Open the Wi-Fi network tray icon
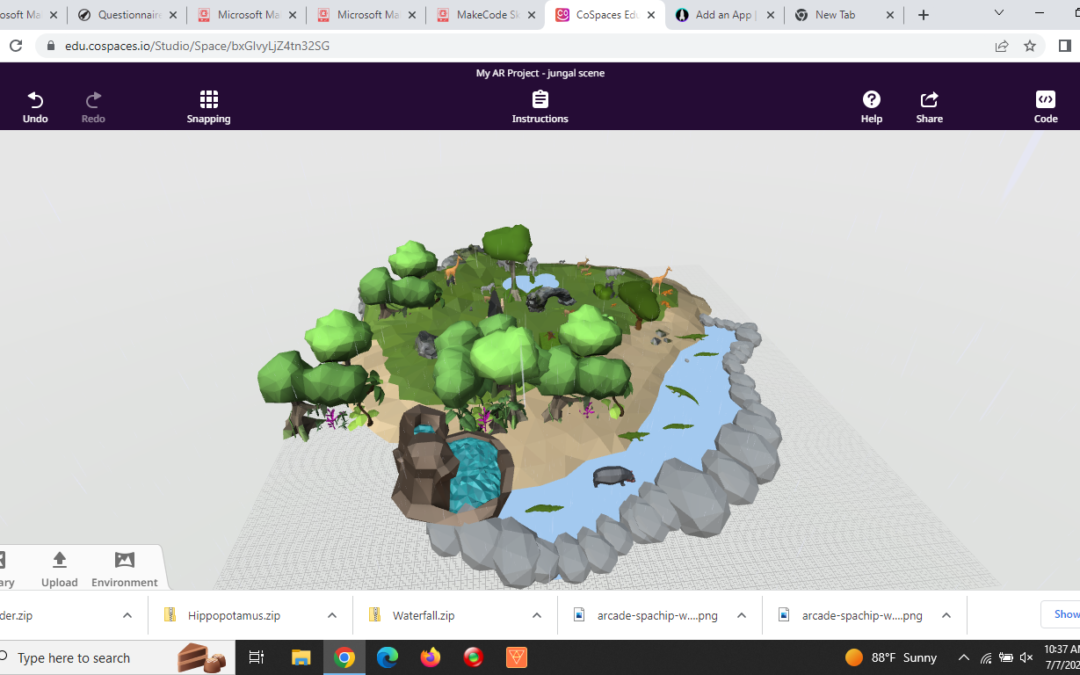This screenshot has width=1080, height=675. tap(986, 658)
